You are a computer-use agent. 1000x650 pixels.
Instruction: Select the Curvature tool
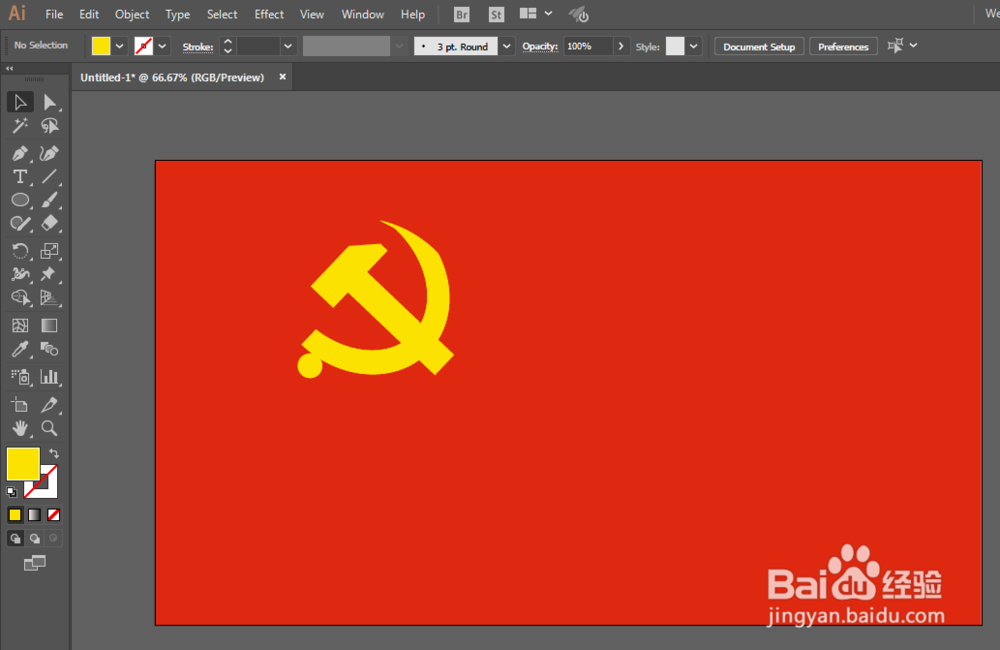(50, 153)
